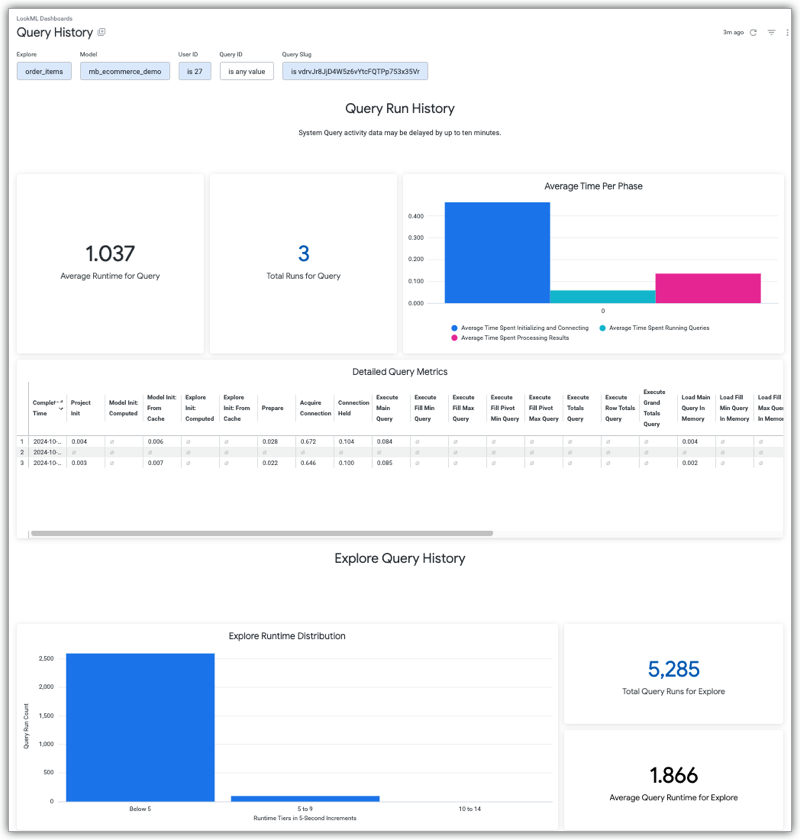Click the 'Below 5' runtime distribution bar

140,727
